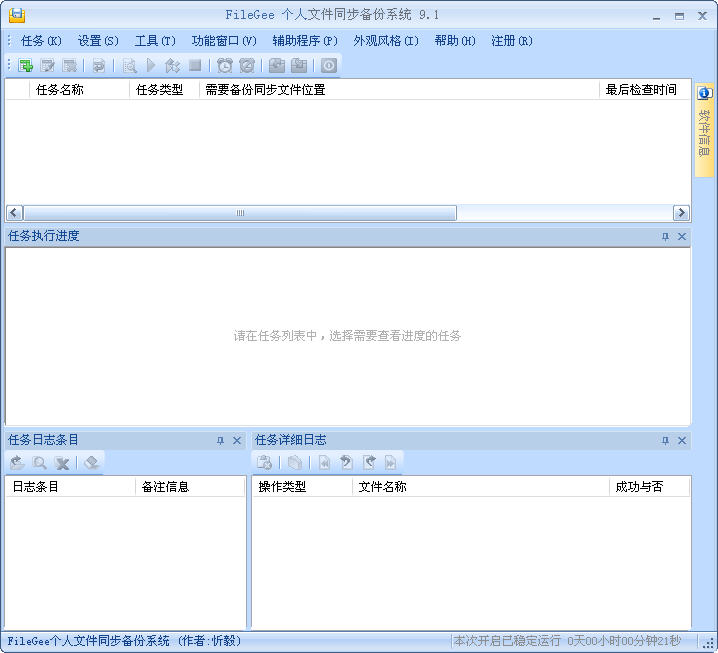Click 备注信息 column header
The width and height of the screenshot is (718, 653).
(190, 486)
